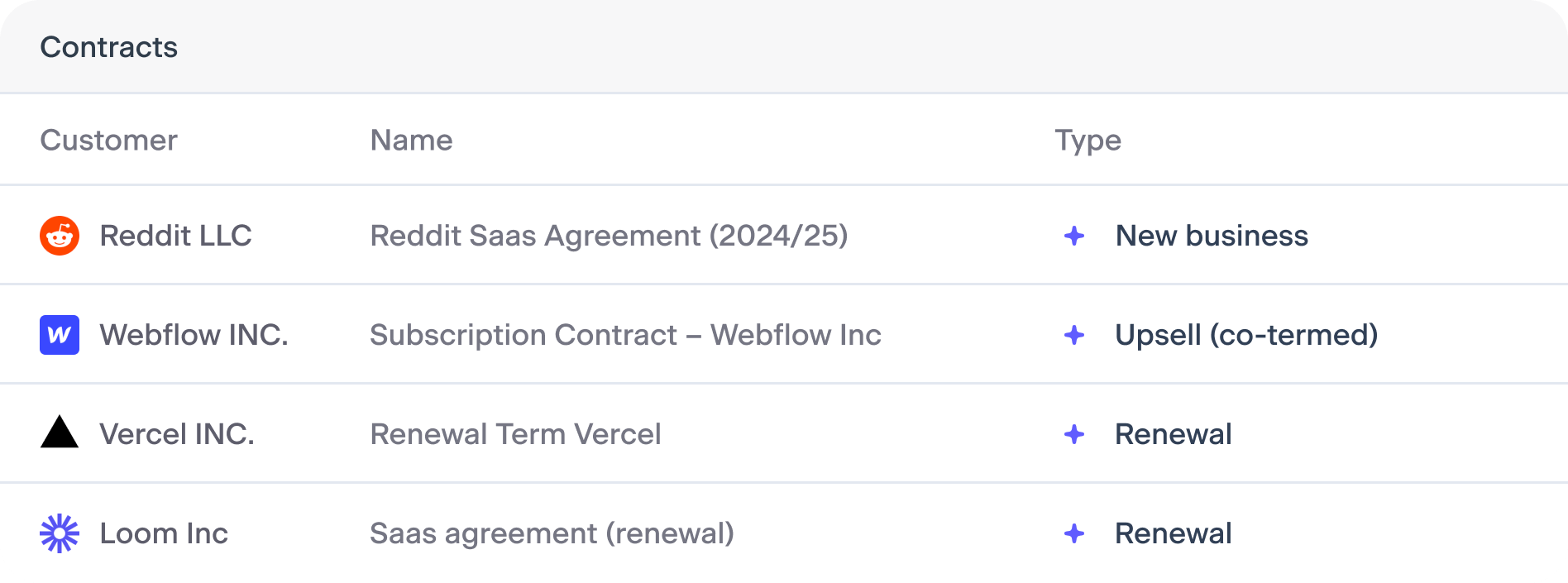The height and width of the screenshot is (583, 1568).
Task: Sort by the Customer column header
Action: click(108, 141)
